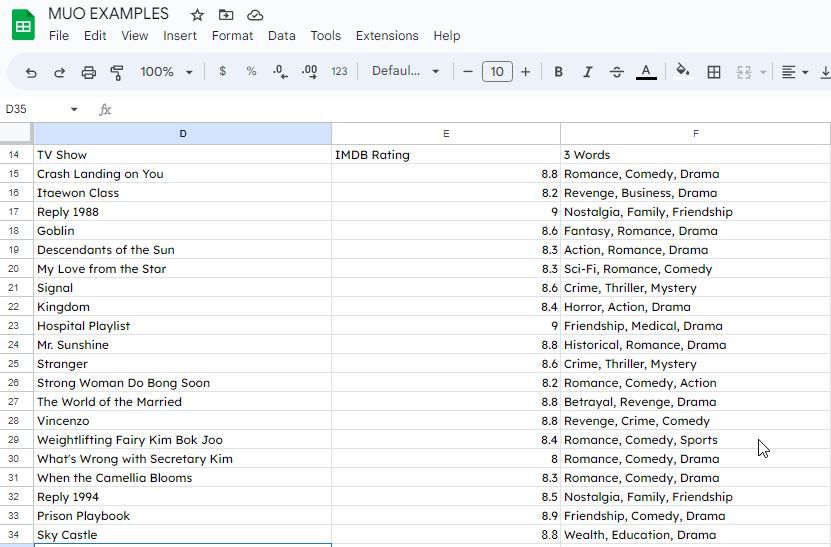Image resolution: width=831 pixels, height=547 pixels.
Task: Select the TV Show header cell
Action: point(183,155)
